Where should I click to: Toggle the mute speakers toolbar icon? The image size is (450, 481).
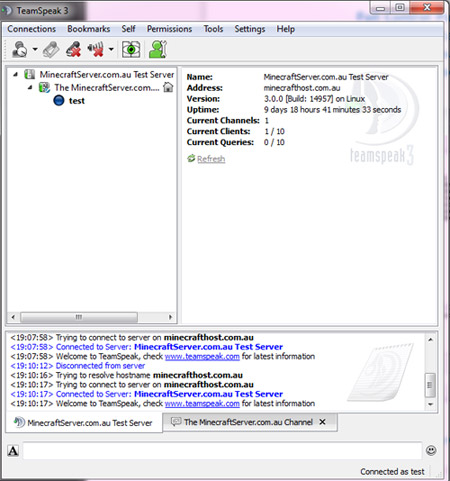tap(96, 50)
